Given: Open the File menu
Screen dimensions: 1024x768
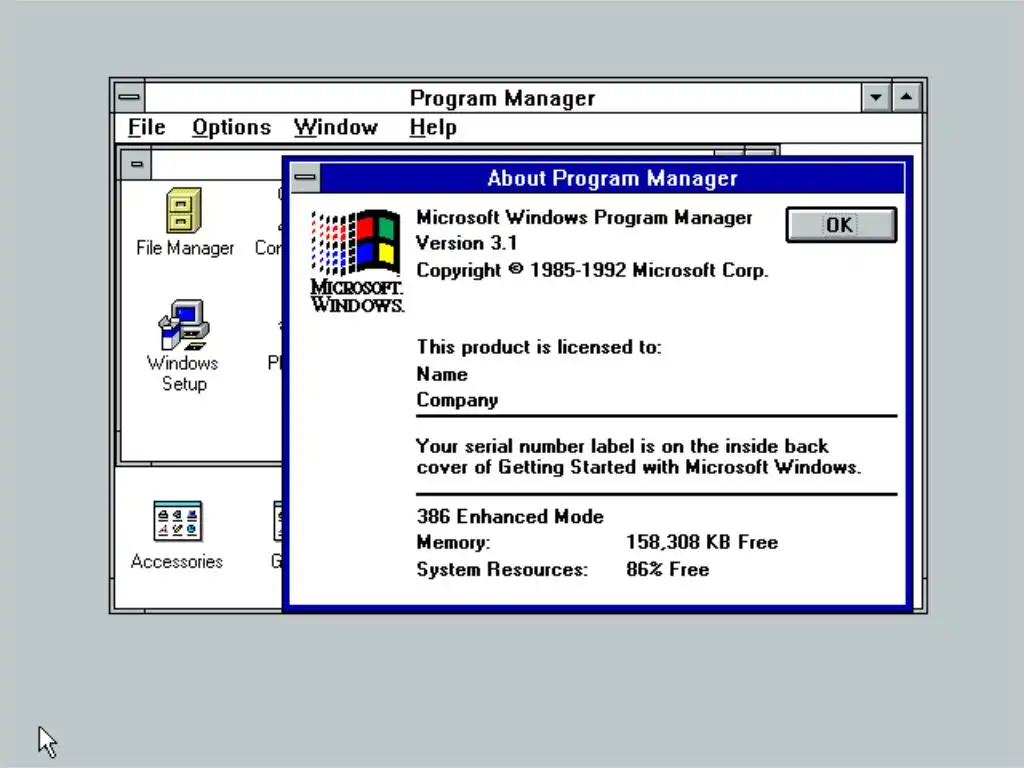Looking at the screenshot, I should [146, 127].
